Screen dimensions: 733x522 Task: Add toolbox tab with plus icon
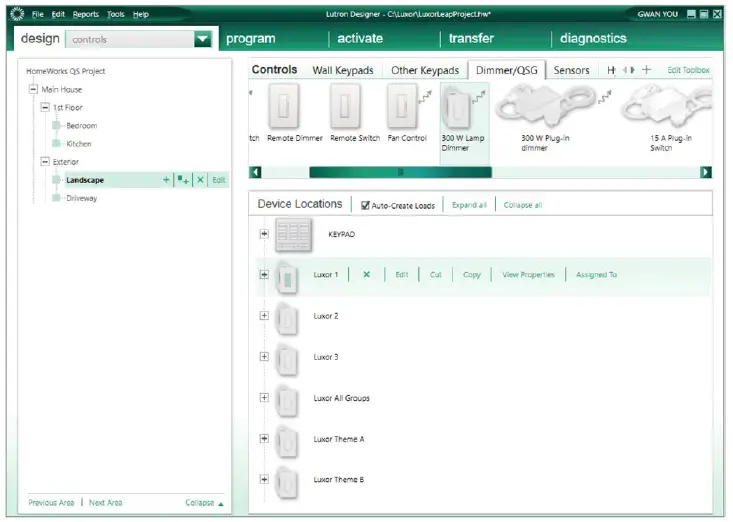[x=646, y=70]
